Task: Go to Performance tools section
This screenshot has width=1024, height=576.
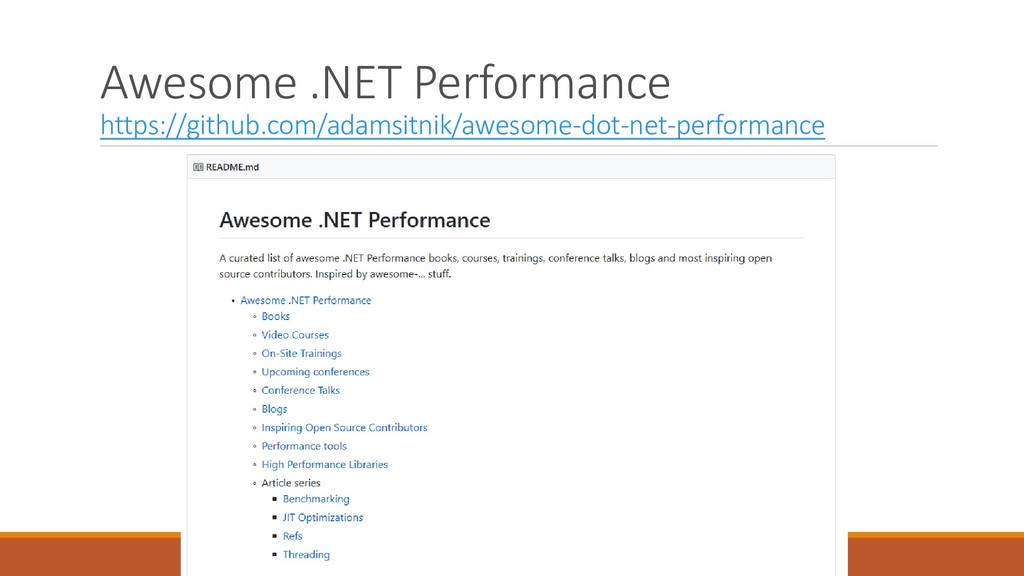Action: (304, 446)
